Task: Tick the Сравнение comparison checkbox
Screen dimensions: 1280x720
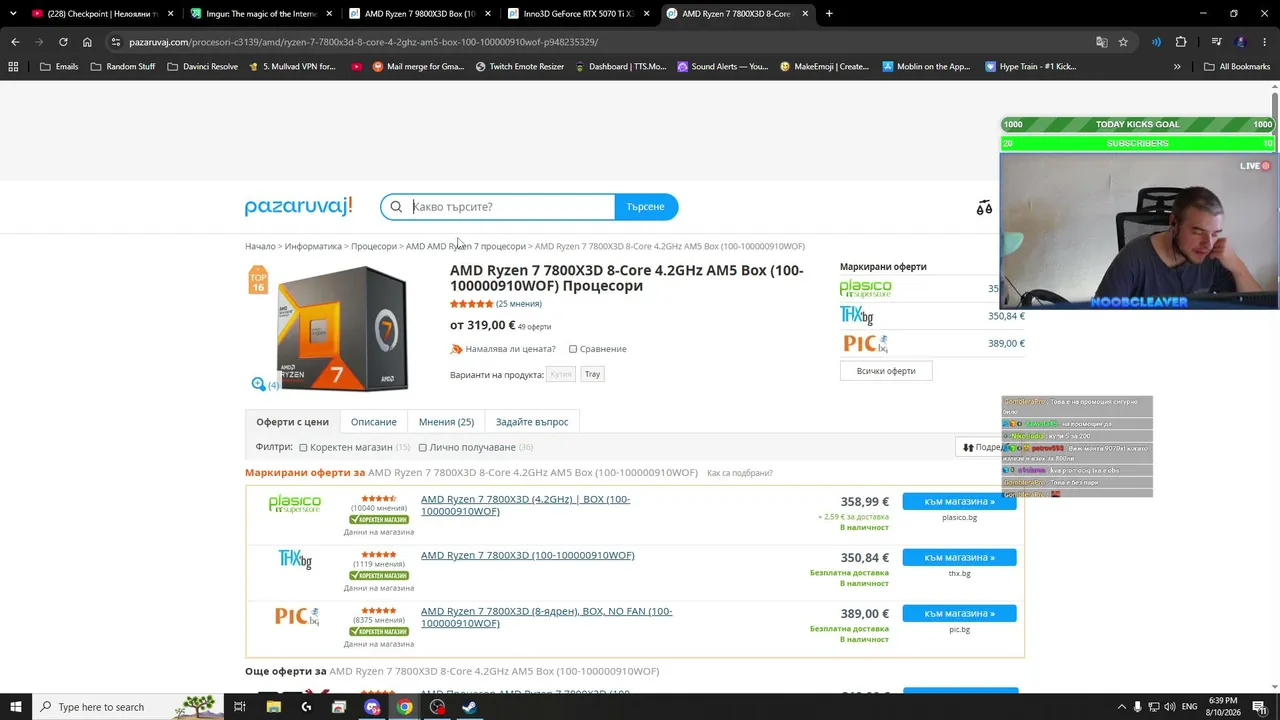Action: click(x=573, y=349)
